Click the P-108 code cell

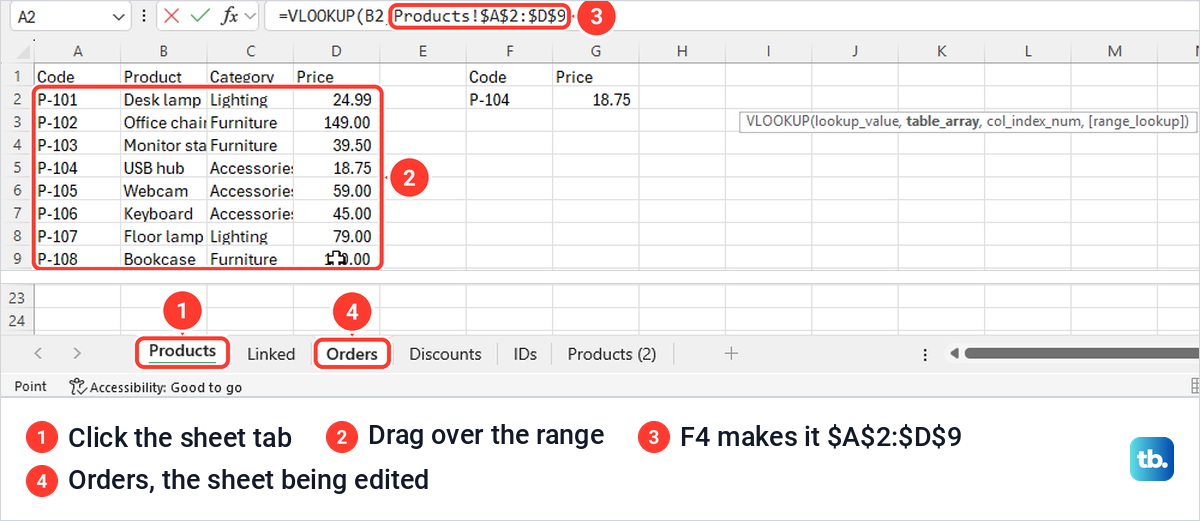click(x=77, y=259)
